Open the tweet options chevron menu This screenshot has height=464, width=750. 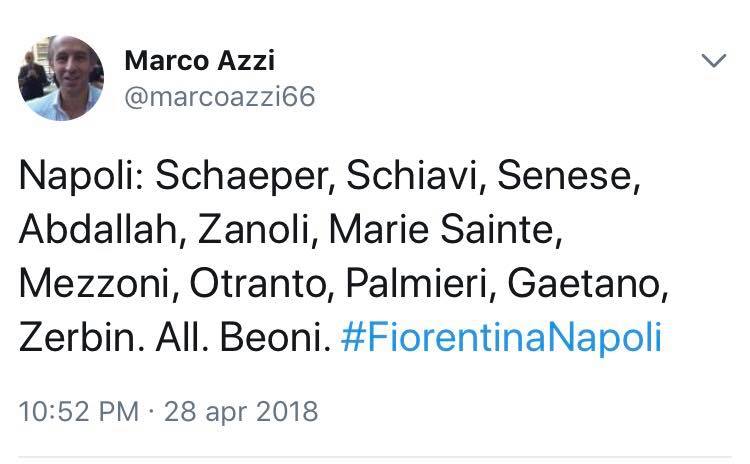713,62
